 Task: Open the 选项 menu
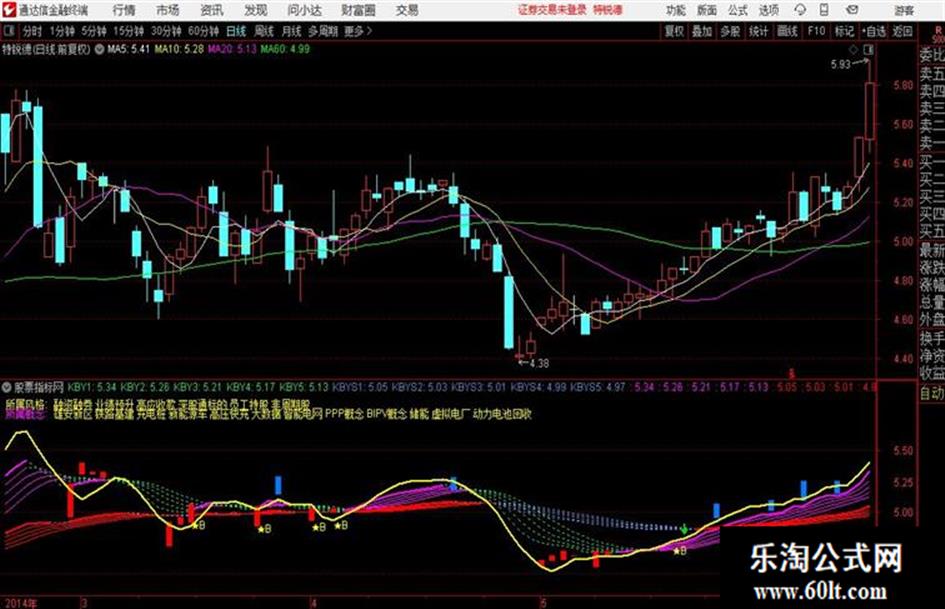pyautogui.click(x=768, y=10)
